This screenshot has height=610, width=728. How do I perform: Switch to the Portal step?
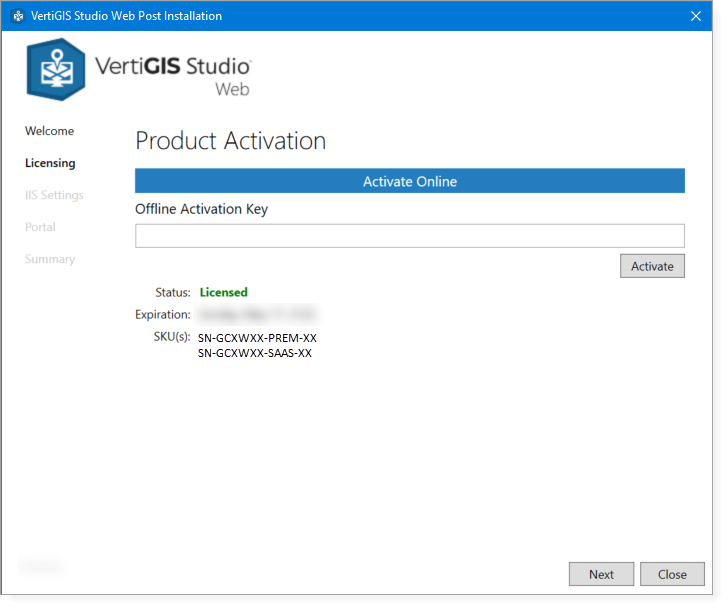click(40, 227)
